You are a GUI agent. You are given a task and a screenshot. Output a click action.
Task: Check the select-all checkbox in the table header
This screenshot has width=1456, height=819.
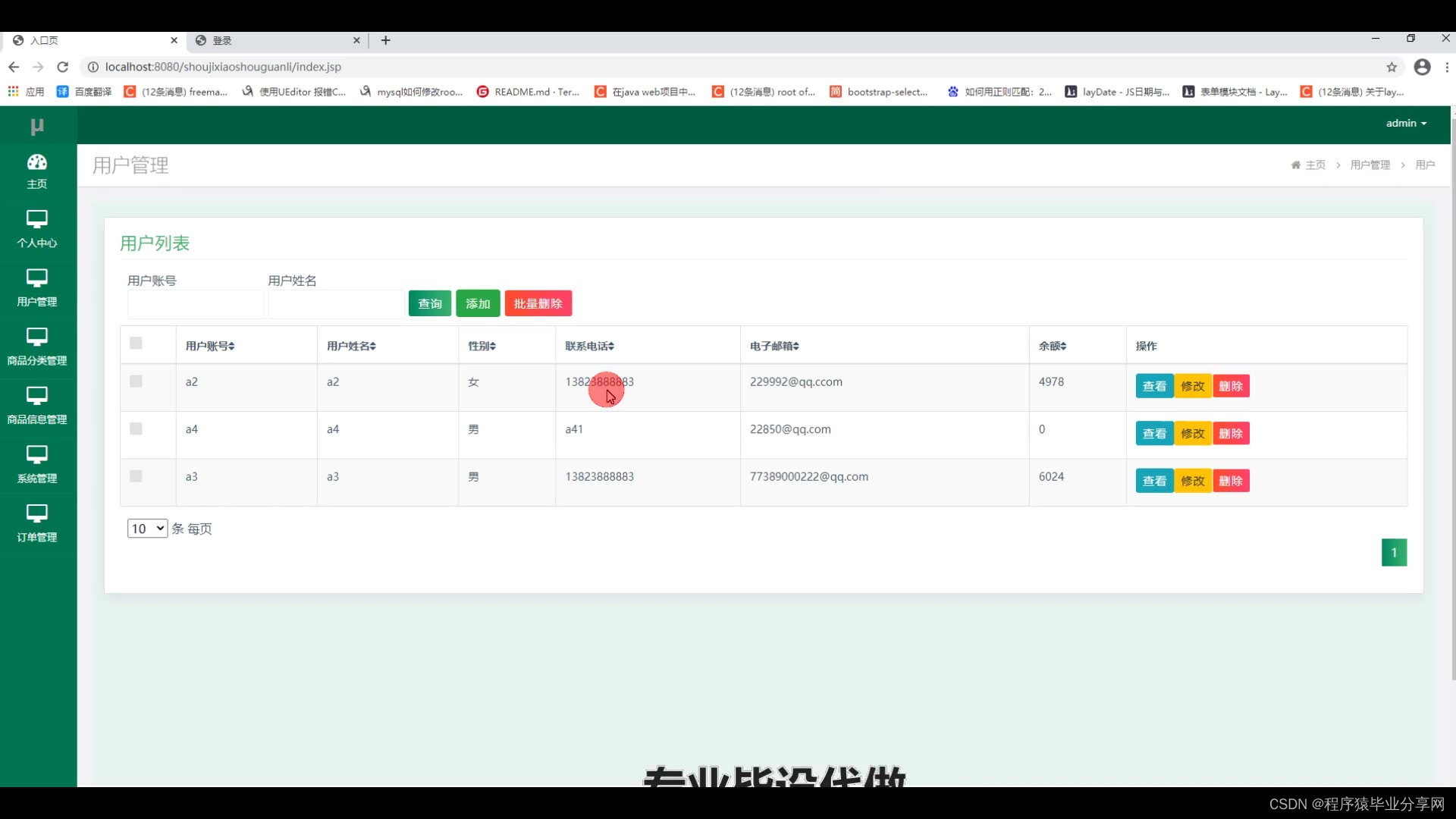[136, 344]
